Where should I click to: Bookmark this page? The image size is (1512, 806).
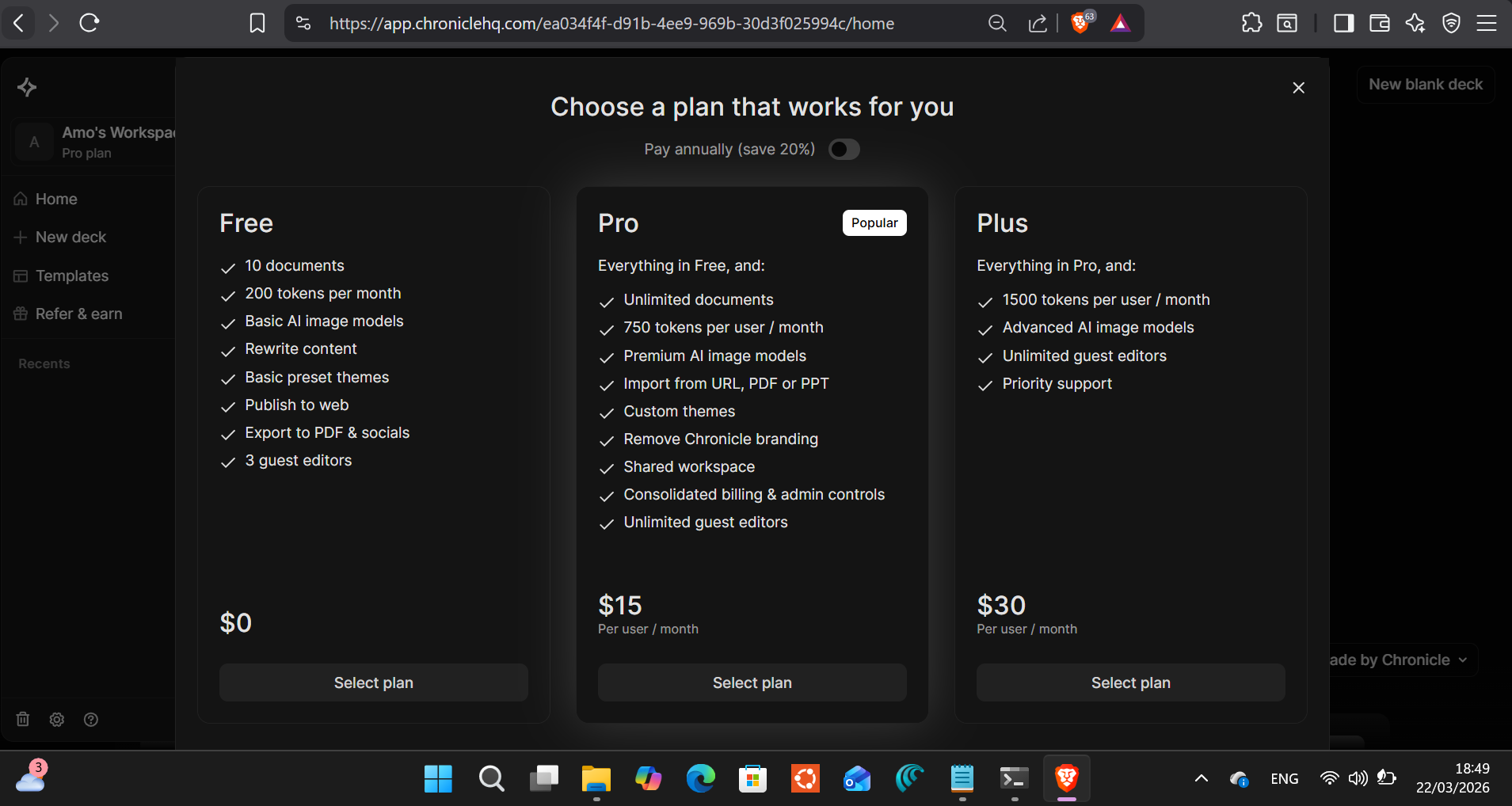[257, 23]
